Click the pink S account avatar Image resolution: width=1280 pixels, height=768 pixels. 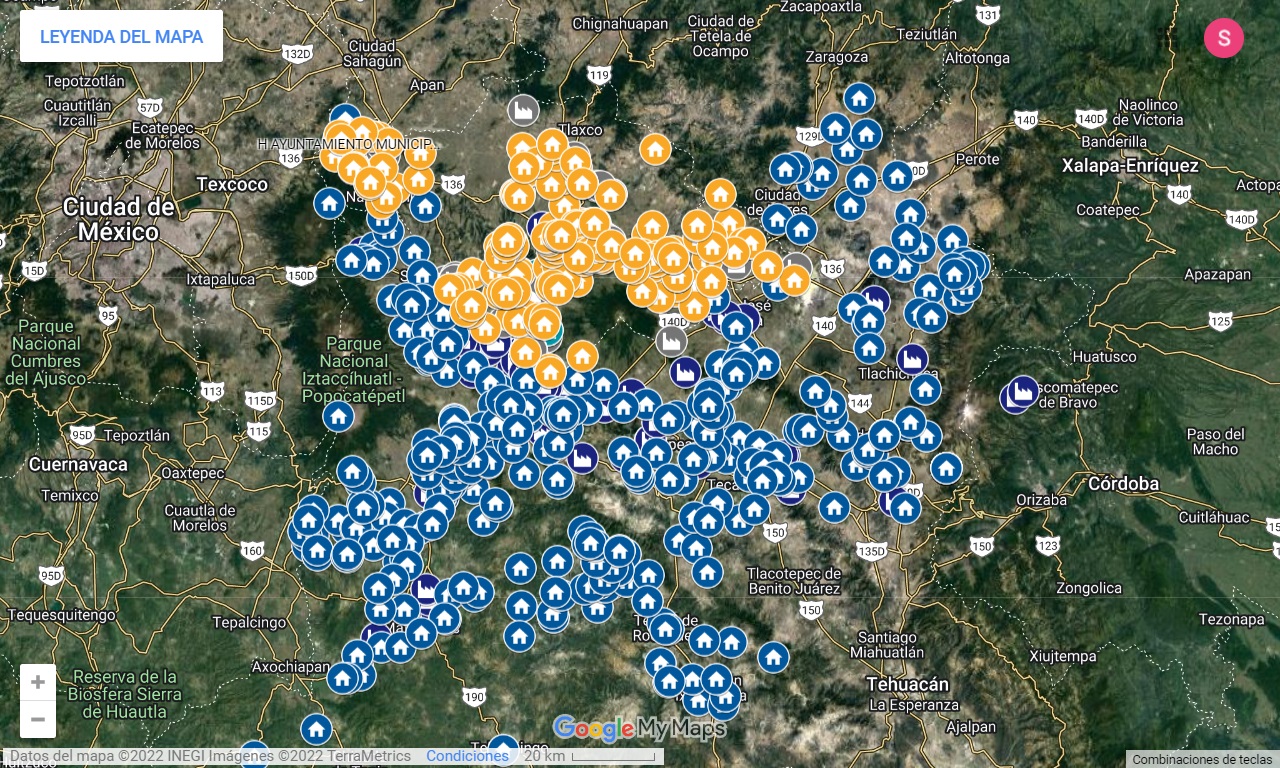(1223, 38)
